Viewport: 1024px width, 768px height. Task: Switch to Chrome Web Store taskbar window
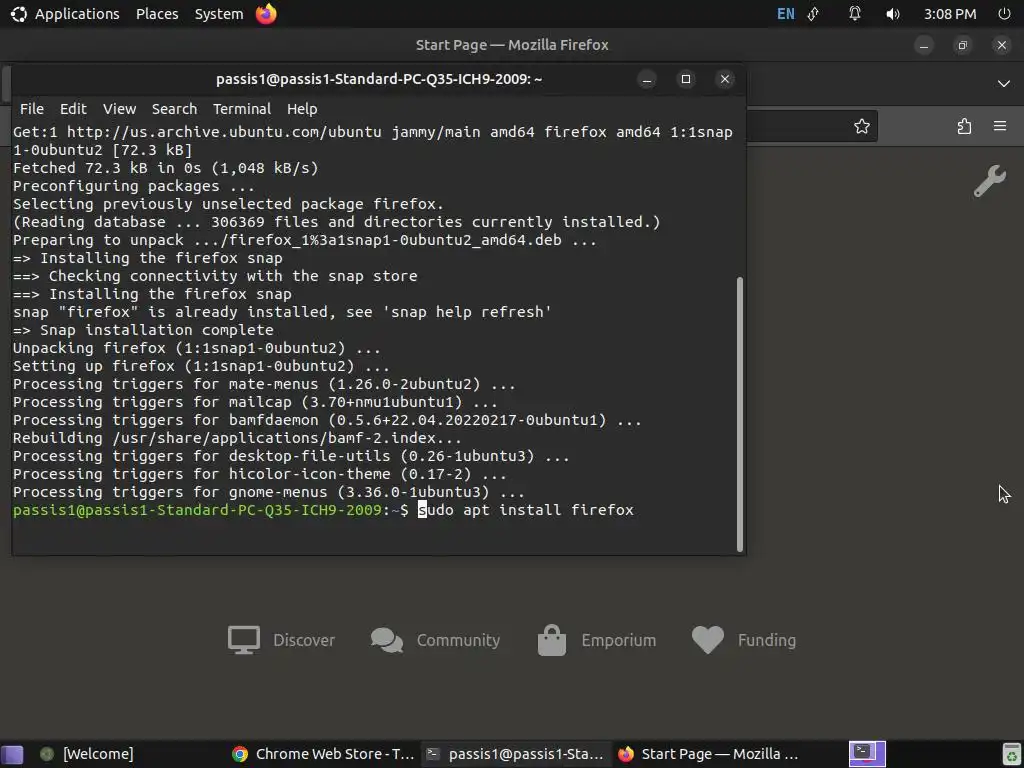(324, 754)
